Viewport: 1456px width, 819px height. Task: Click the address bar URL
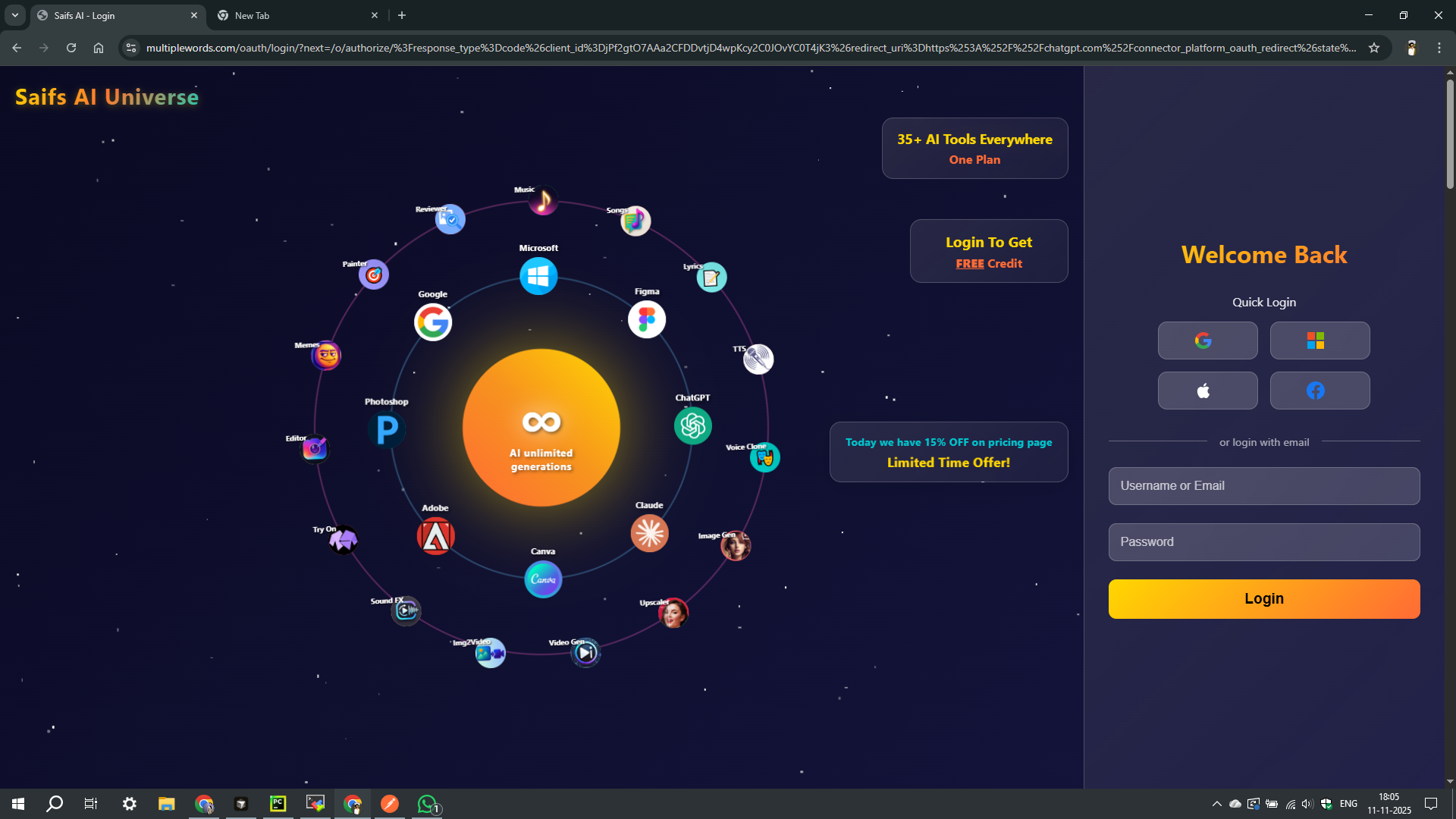[751, 48]
